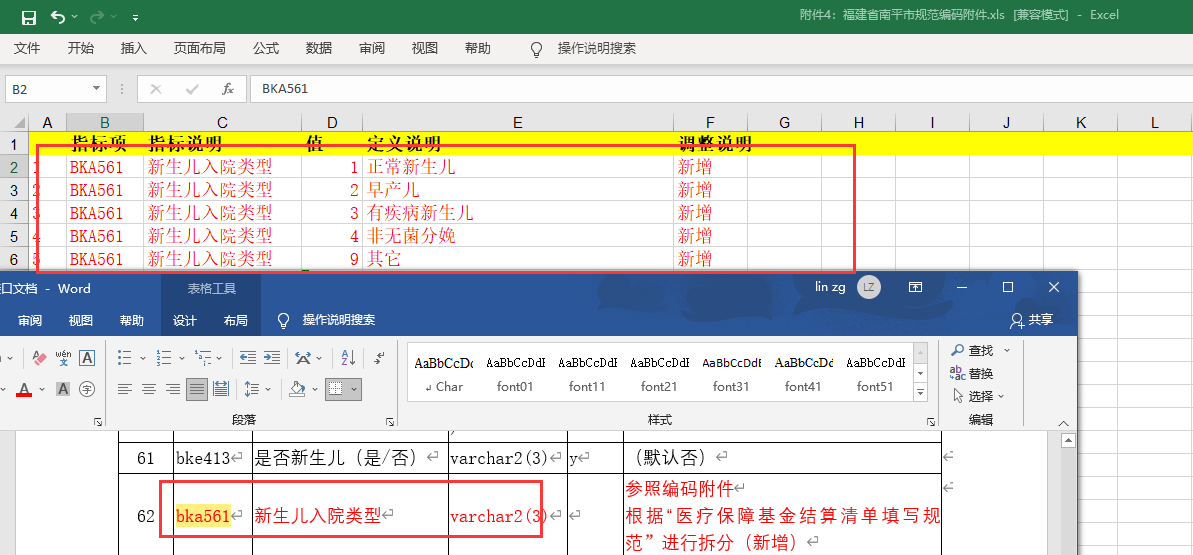The width and height of the screenshot is (1193, 555).
Task: Click Excel select-all corner button
Action: pos(14,123)
